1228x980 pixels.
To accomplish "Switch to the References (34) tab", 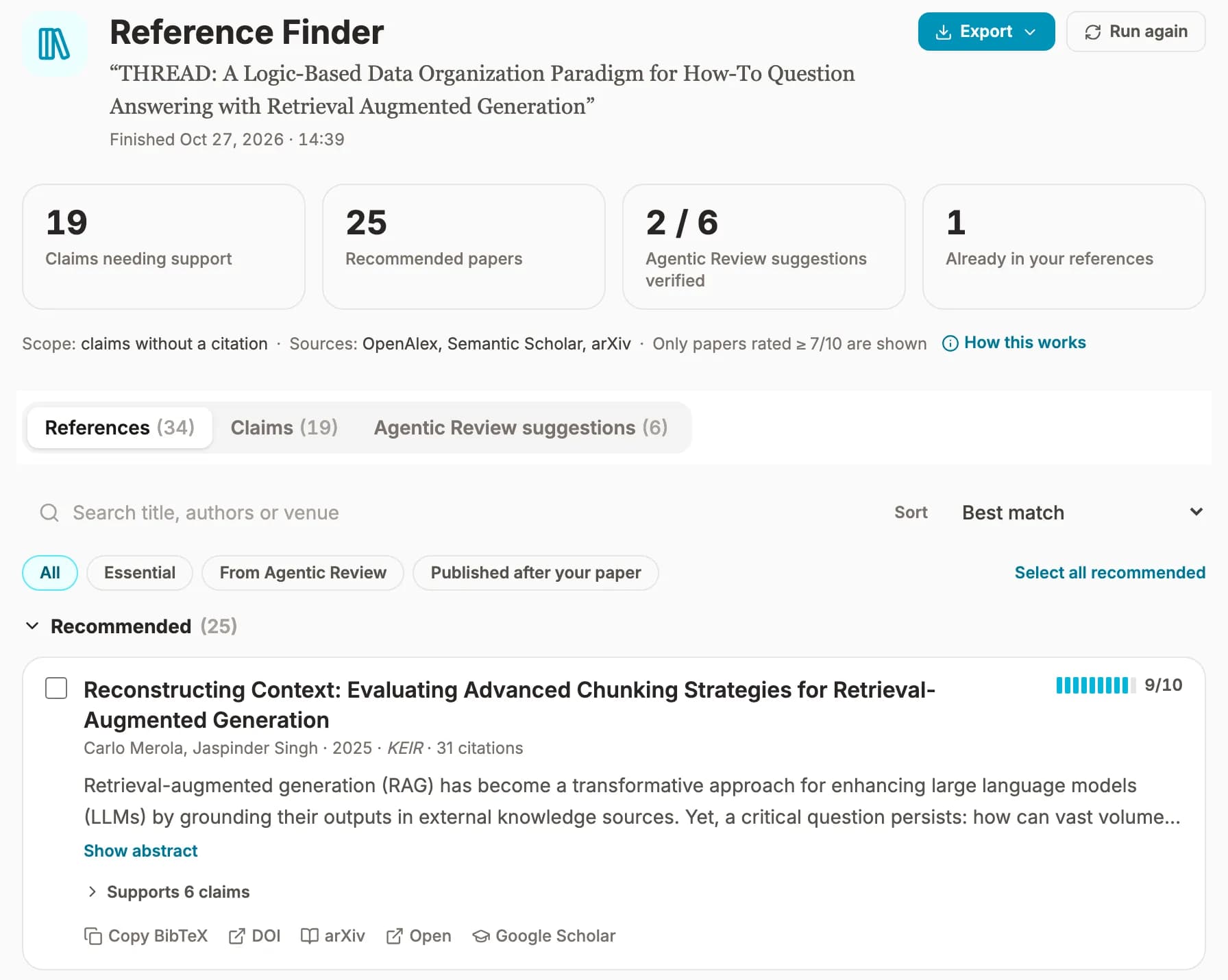I will coord(120,428).
